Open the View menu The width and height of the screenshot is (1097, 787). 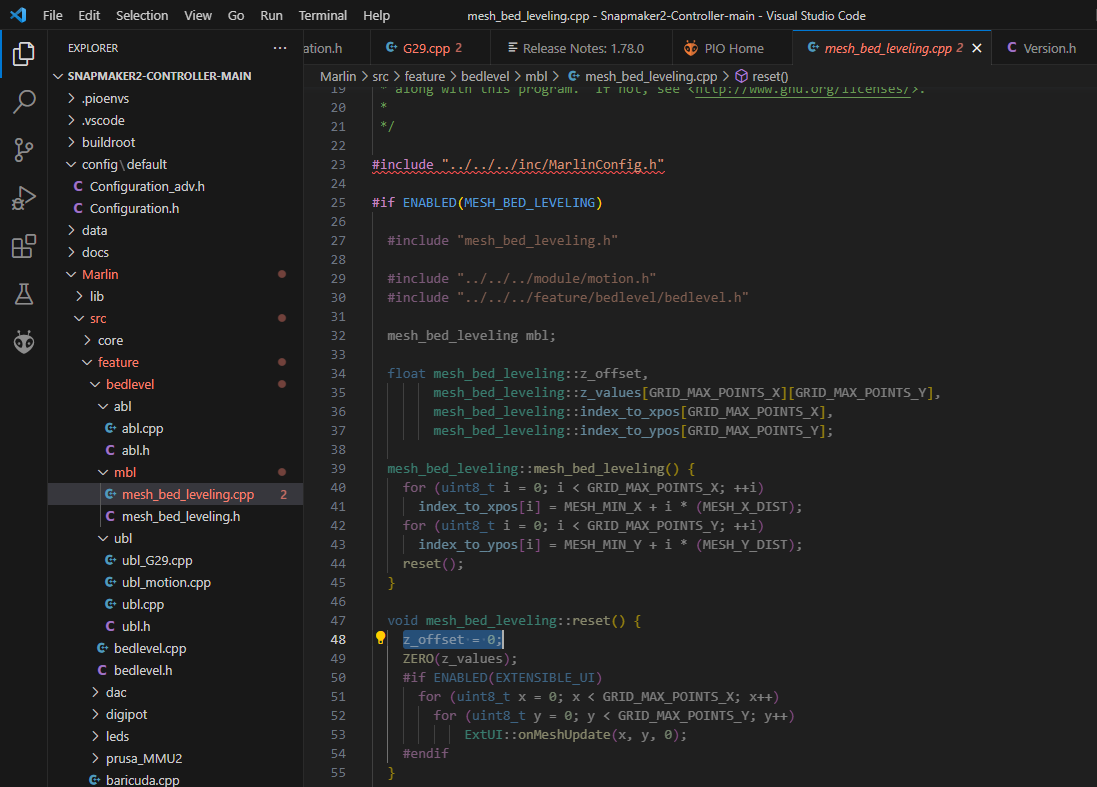coord(198,15)
